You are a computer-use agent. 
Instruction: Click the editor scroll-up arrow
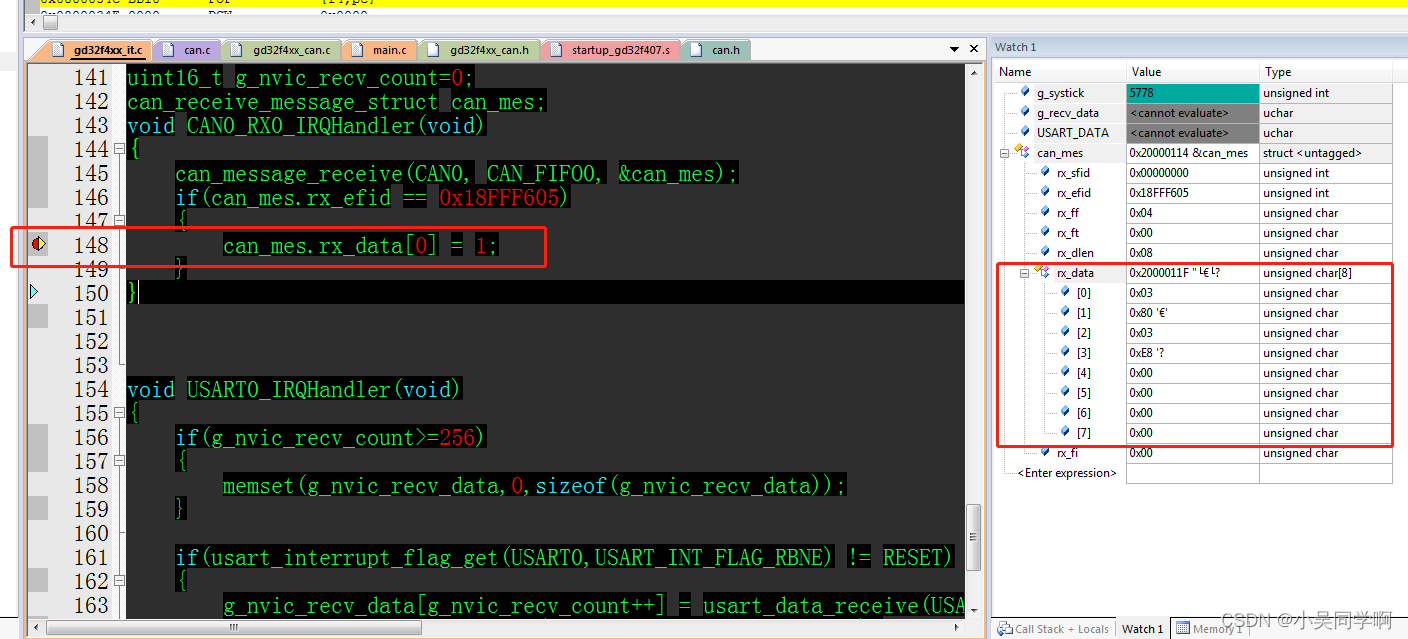pos(974,71)
